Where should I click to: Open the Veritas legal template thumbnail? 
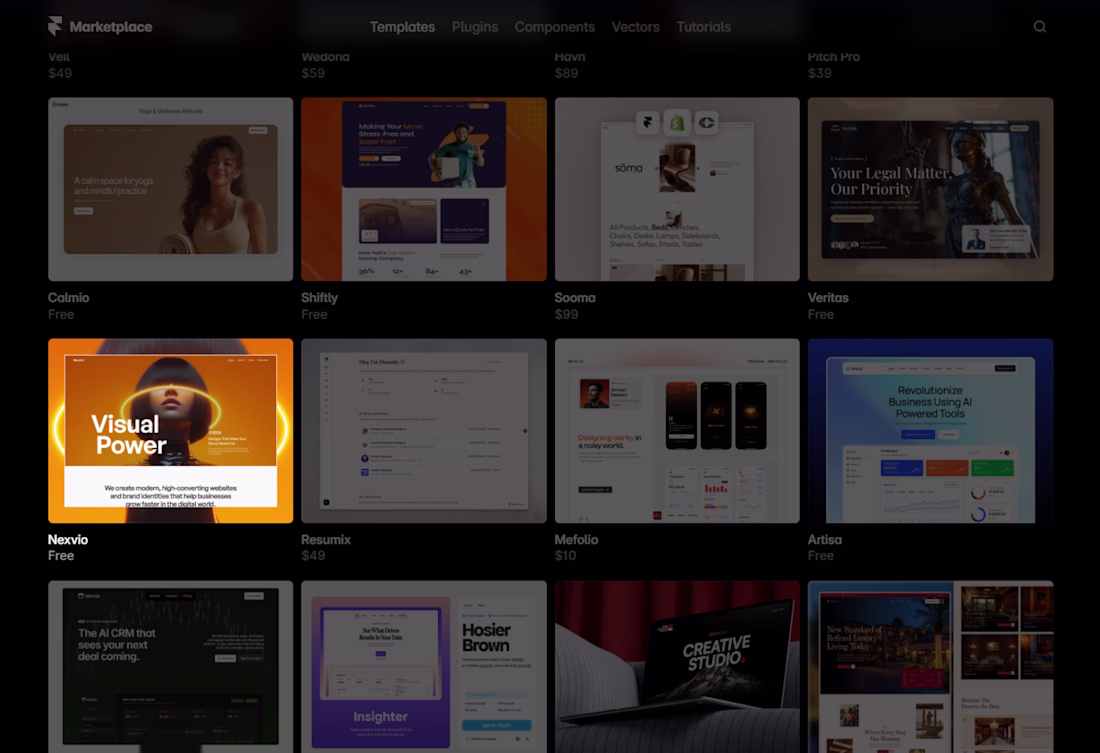[x=930, y=189]
